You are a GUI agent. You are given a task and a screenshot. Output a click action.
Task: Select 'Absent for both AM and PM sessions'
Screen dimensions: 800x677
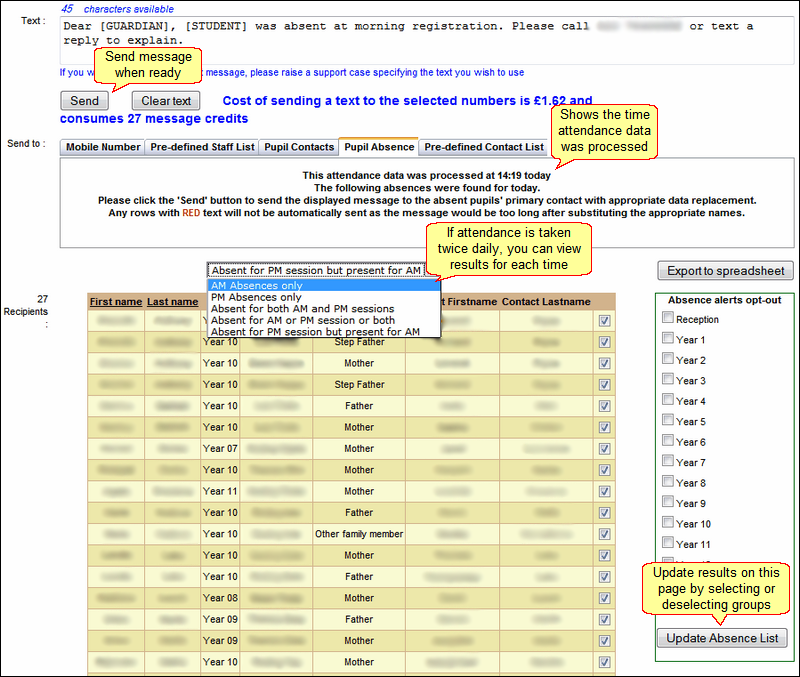pos(324,309)
